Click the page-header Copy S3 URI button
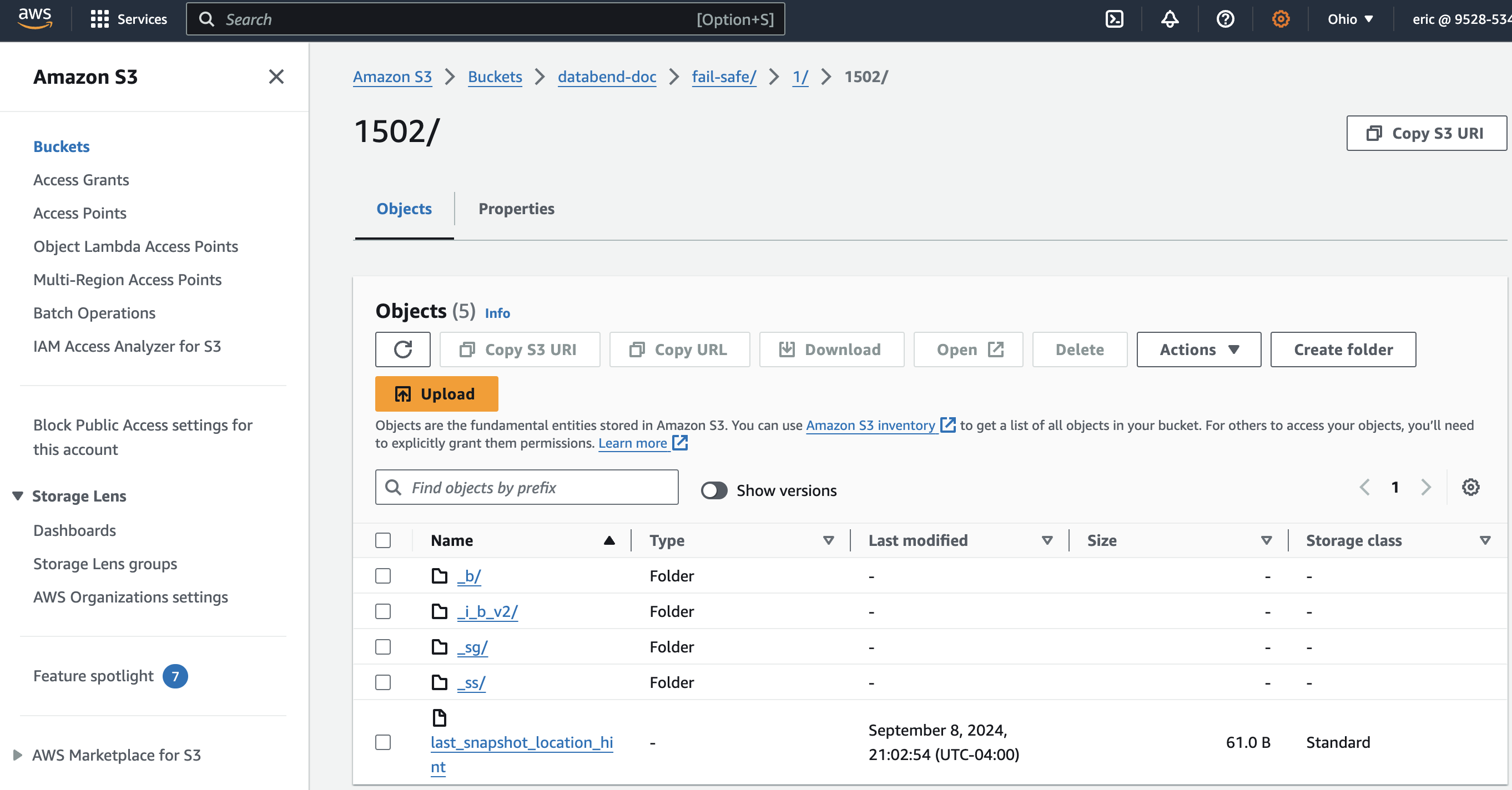The image size is (1512, 790). [x=1427, y=133]
